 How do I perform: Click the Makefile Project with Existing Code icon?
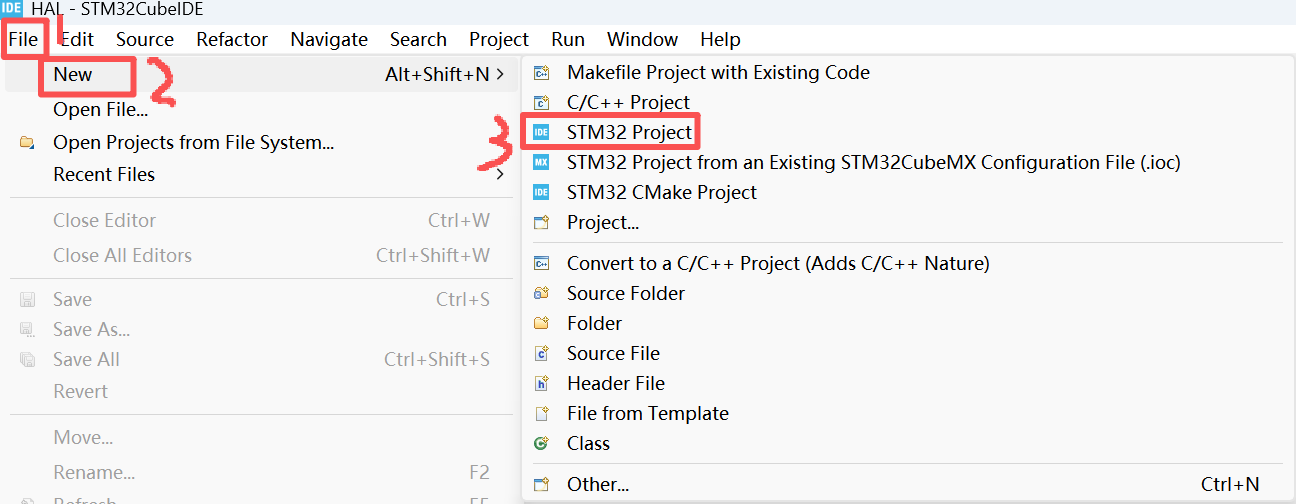click(542, 72)
